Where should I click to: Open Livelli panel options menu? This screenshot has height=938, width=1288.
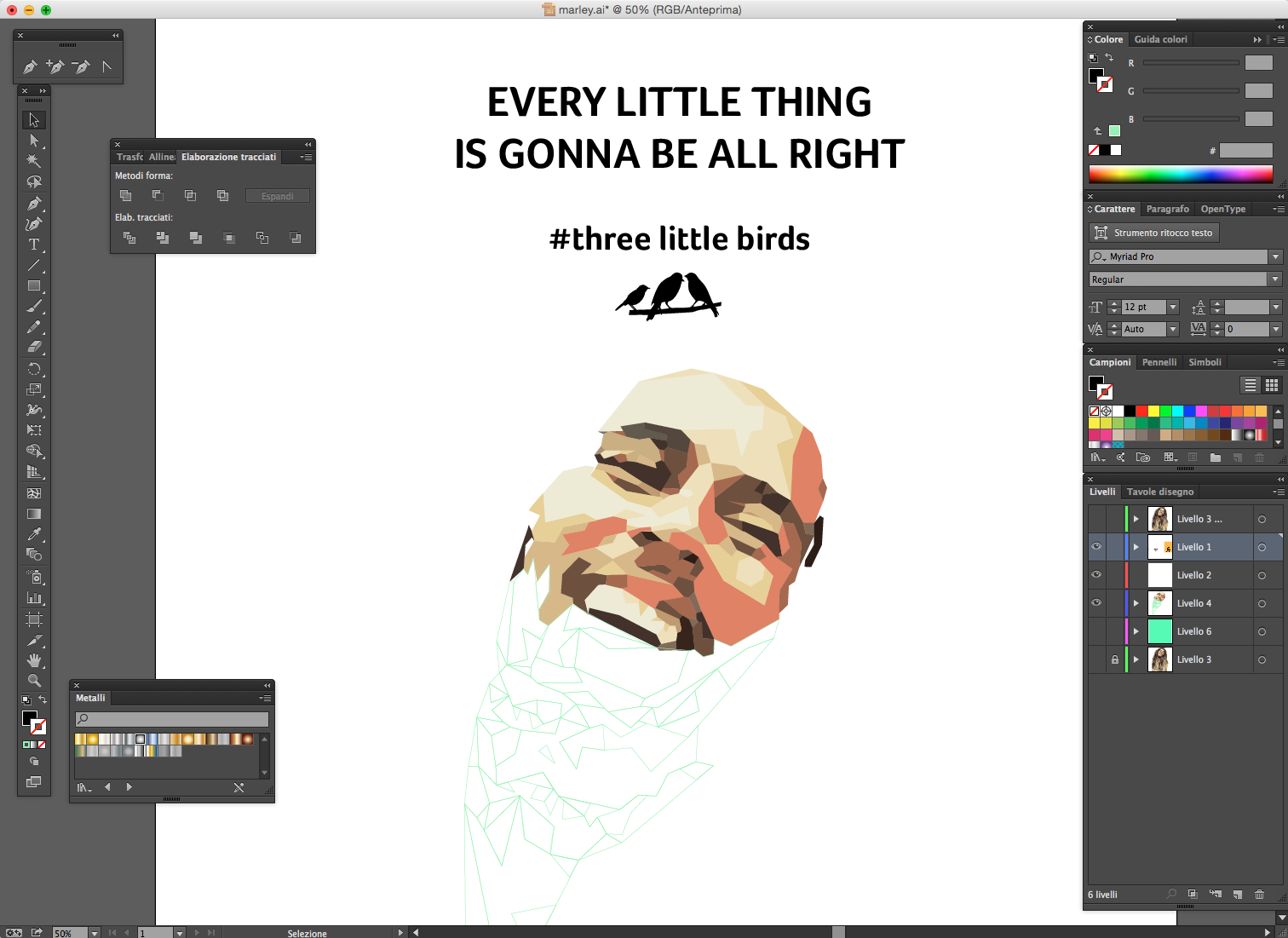[1278, 492]
